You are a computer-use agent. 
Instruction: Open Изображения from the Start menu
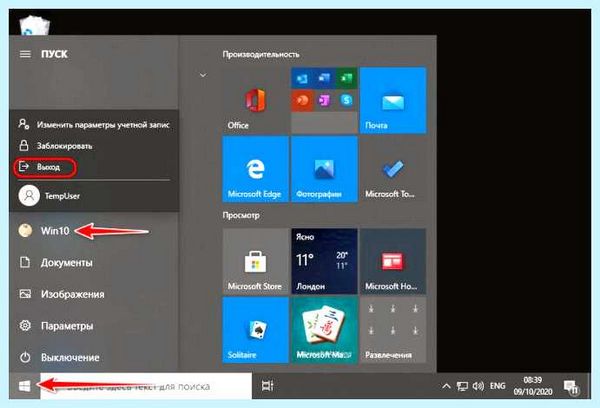pyautogui.click(x=93, y=294)
